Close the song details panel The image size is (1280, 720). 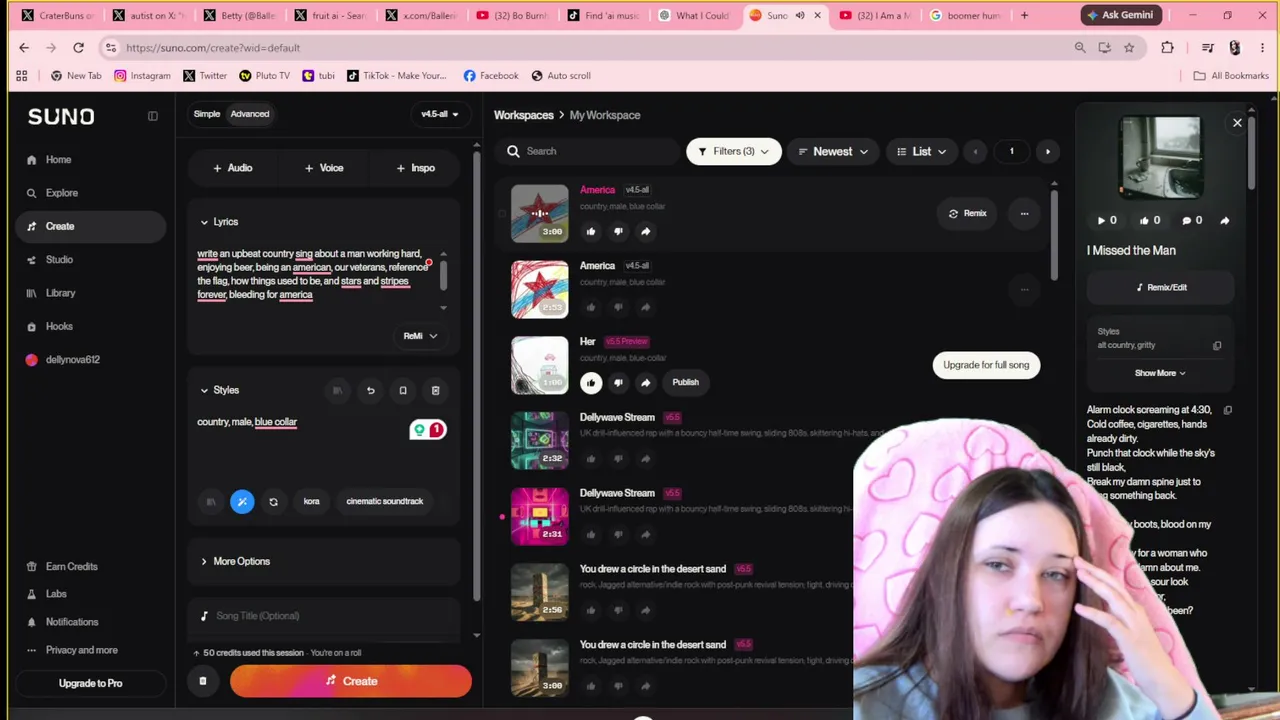pos(1237,123)
